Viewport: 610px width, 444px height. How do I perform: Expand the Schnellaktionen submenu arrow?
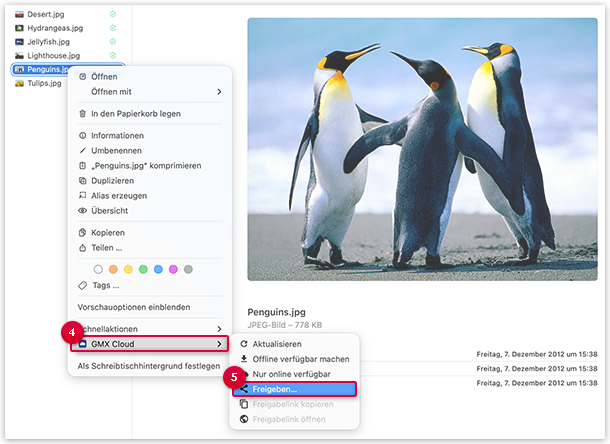tap(219, 329)
